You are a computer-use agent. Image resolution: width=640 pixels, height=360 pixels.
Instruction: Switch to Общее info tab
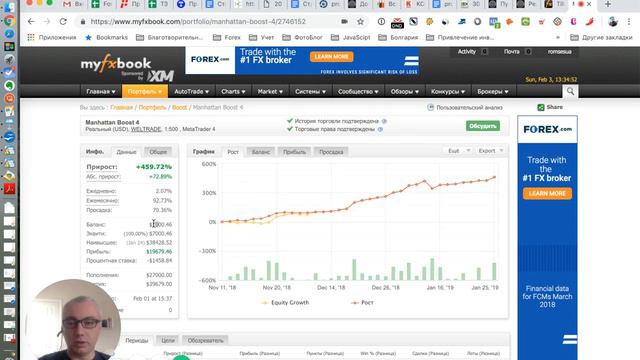(158, 152)
